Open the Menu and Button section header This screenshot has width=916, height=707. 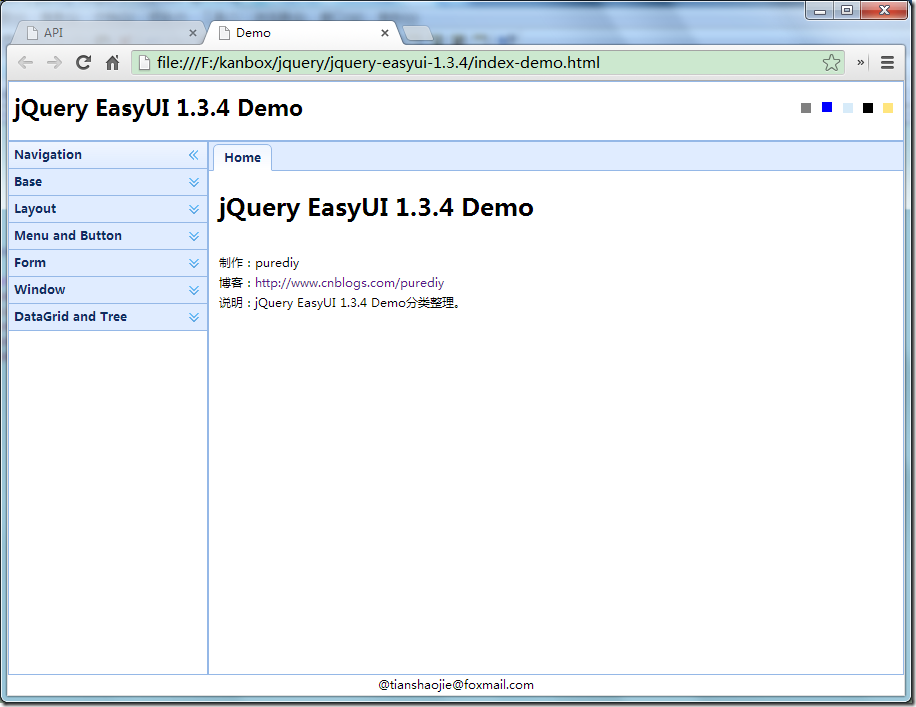pos(108,235)
